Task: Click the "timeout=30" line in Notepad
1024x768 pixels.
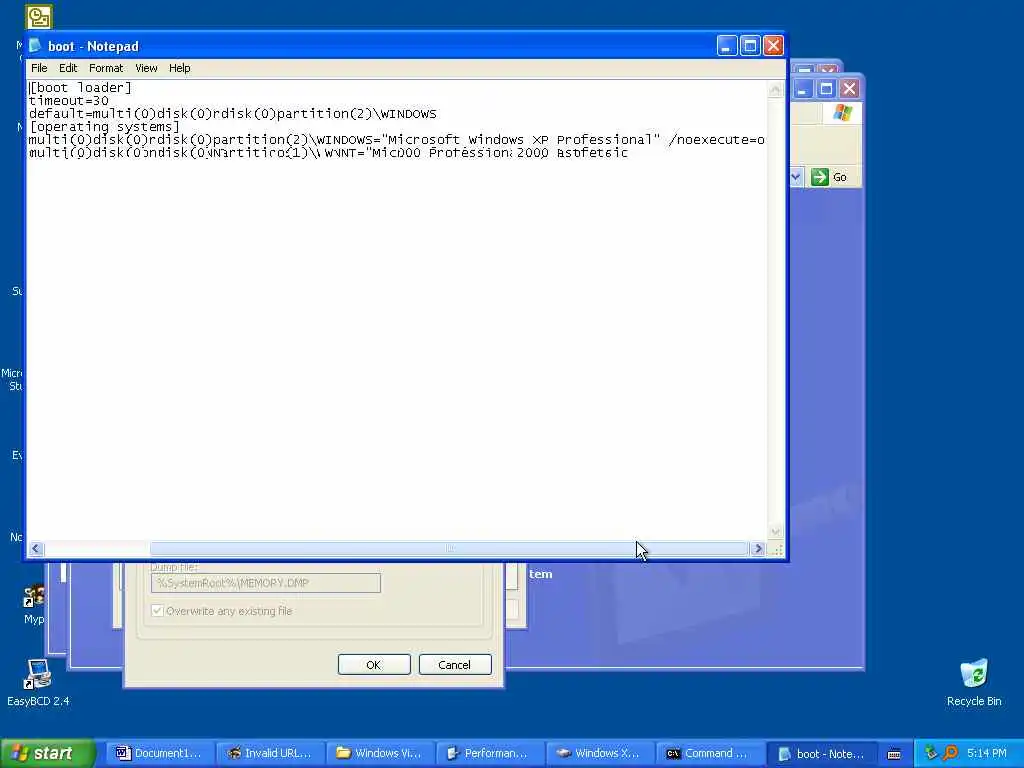Action: [x=69, y=101]
